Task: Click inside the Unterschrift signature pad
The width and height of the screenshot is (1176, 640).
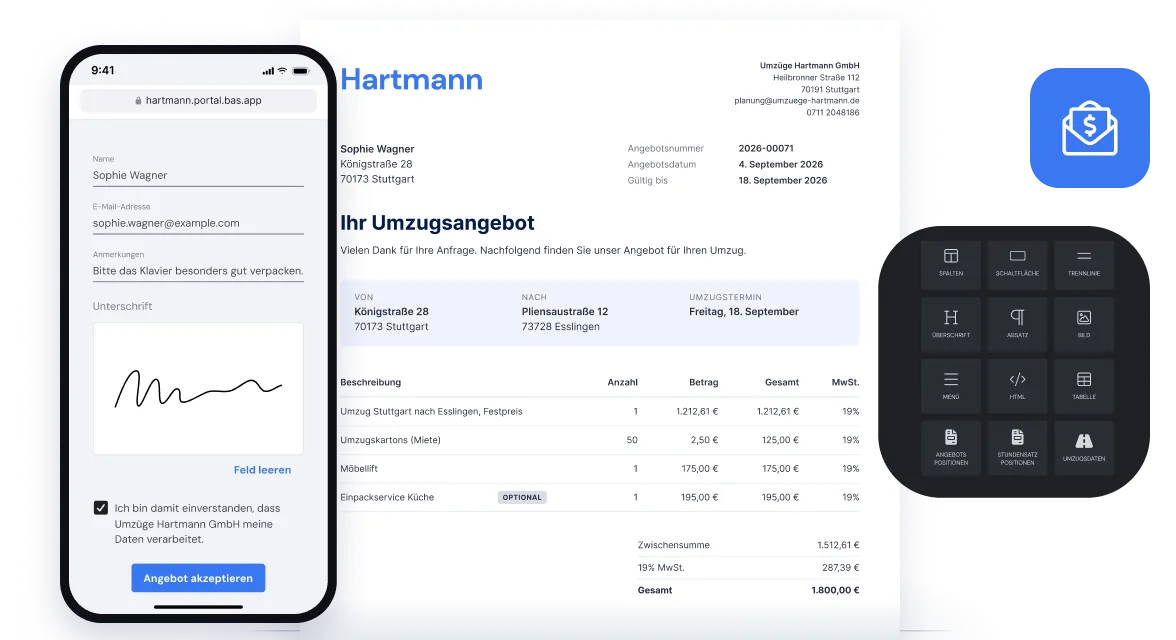Action: tap(198, 389)
